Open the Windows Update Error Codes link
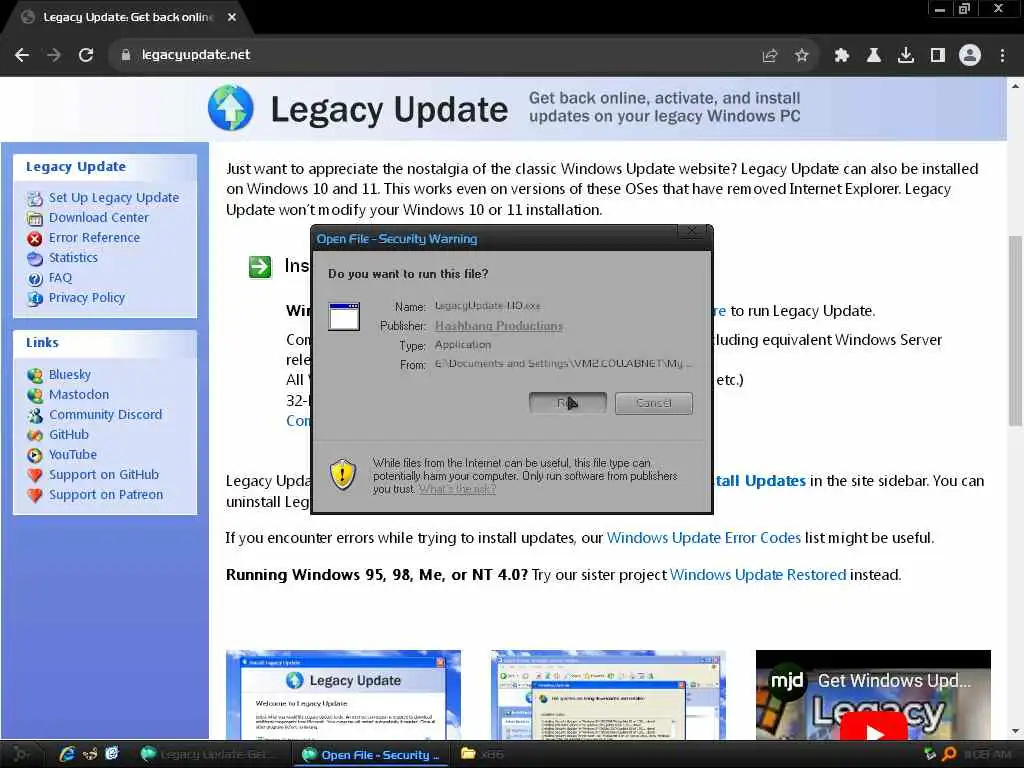 [x=703, y=537]
